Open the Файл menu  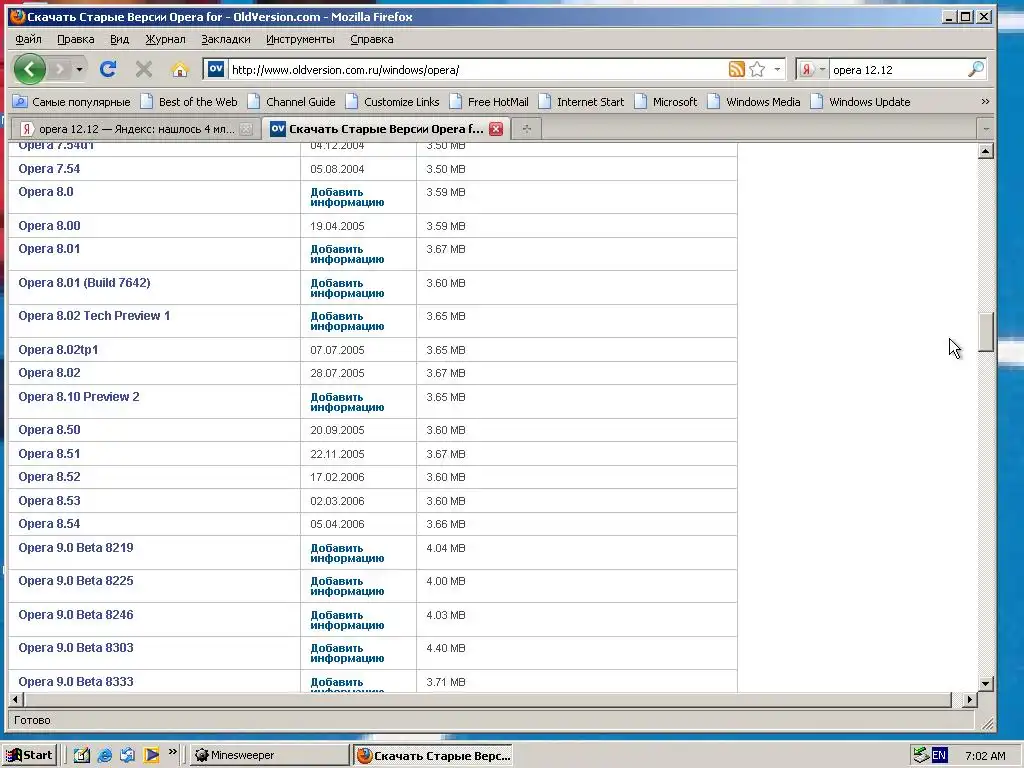click(x=28, y=39)
